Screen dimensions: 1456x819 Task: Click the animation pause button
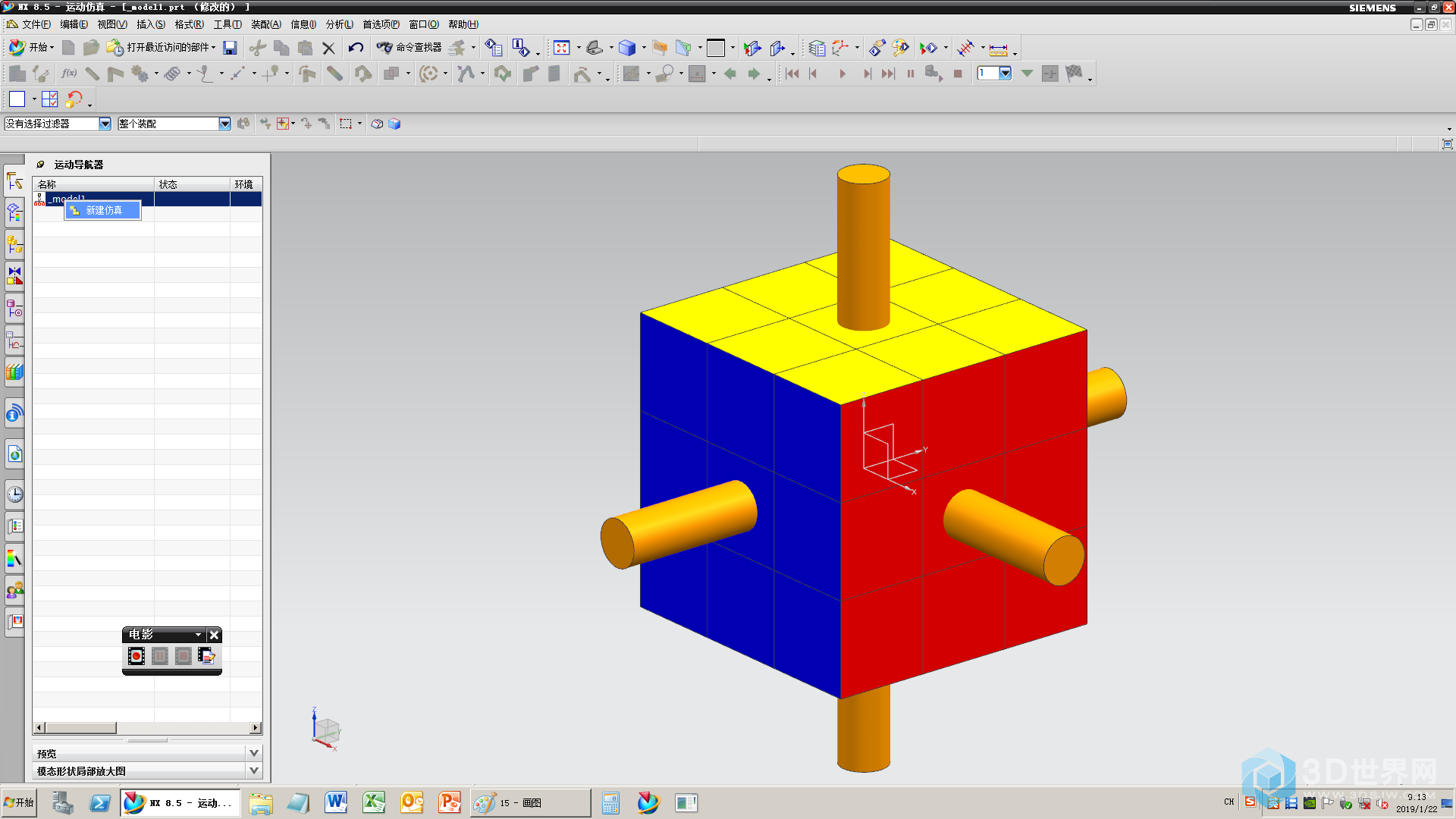pos(911,74)
